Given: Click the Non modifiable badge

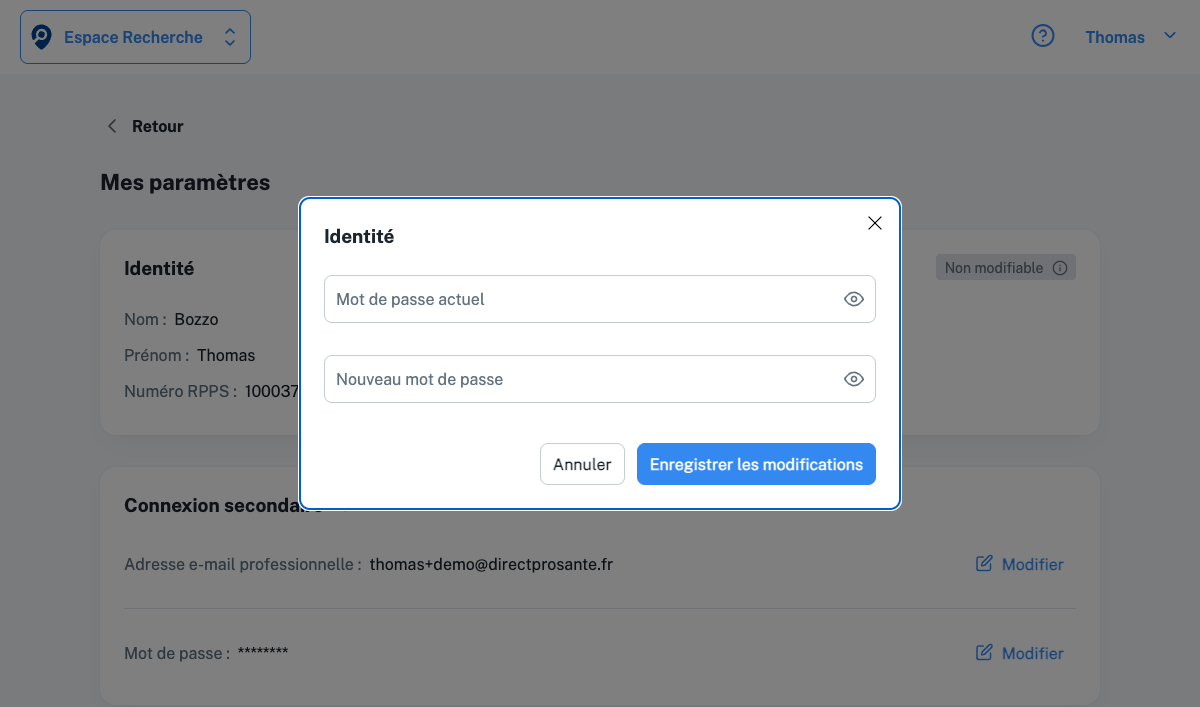Looking at the screenshot, I should pyautogui.click(x=994, y=268).
